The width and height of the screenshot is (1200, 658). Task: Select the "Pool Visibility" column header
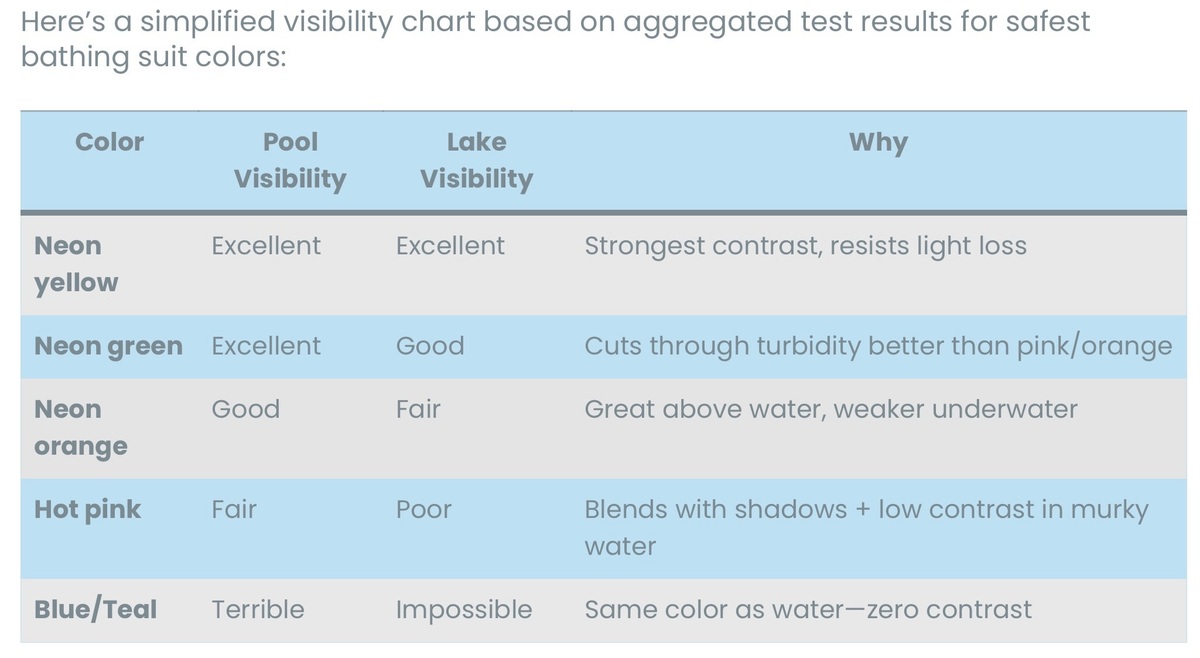290,160
